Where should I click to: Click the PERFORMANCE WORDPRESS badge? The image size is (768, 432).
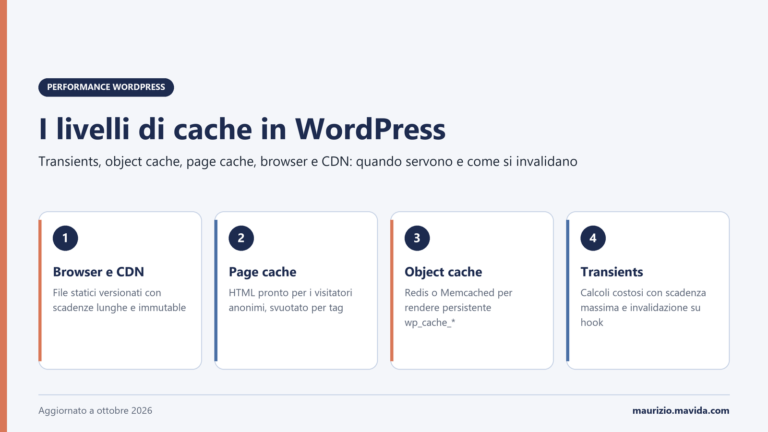(x=106, y=87)
